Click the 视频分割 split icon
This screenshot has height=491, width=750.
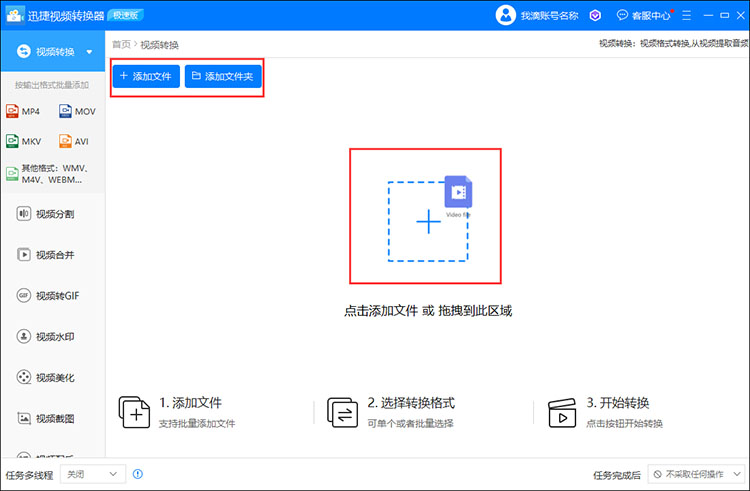[24, 214]
